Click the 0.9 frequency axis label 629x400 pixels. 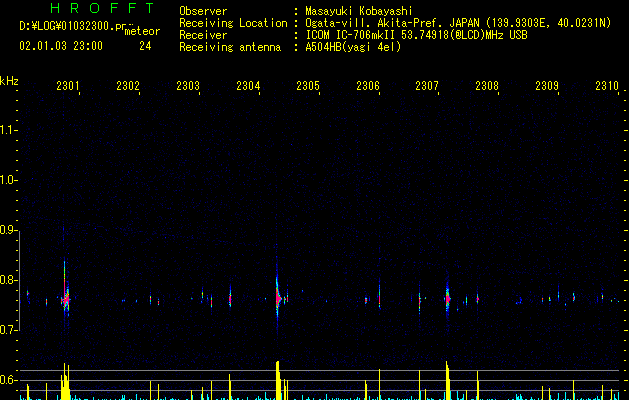coord(9,230)
